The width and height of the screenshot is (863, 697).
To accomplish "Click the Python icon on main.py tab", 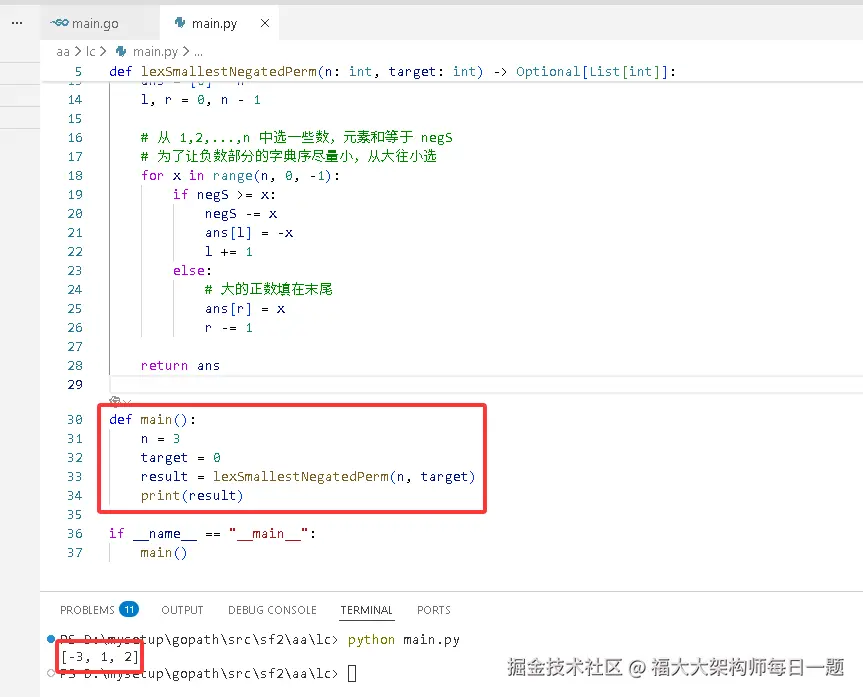I will click(x=179, y=23).
